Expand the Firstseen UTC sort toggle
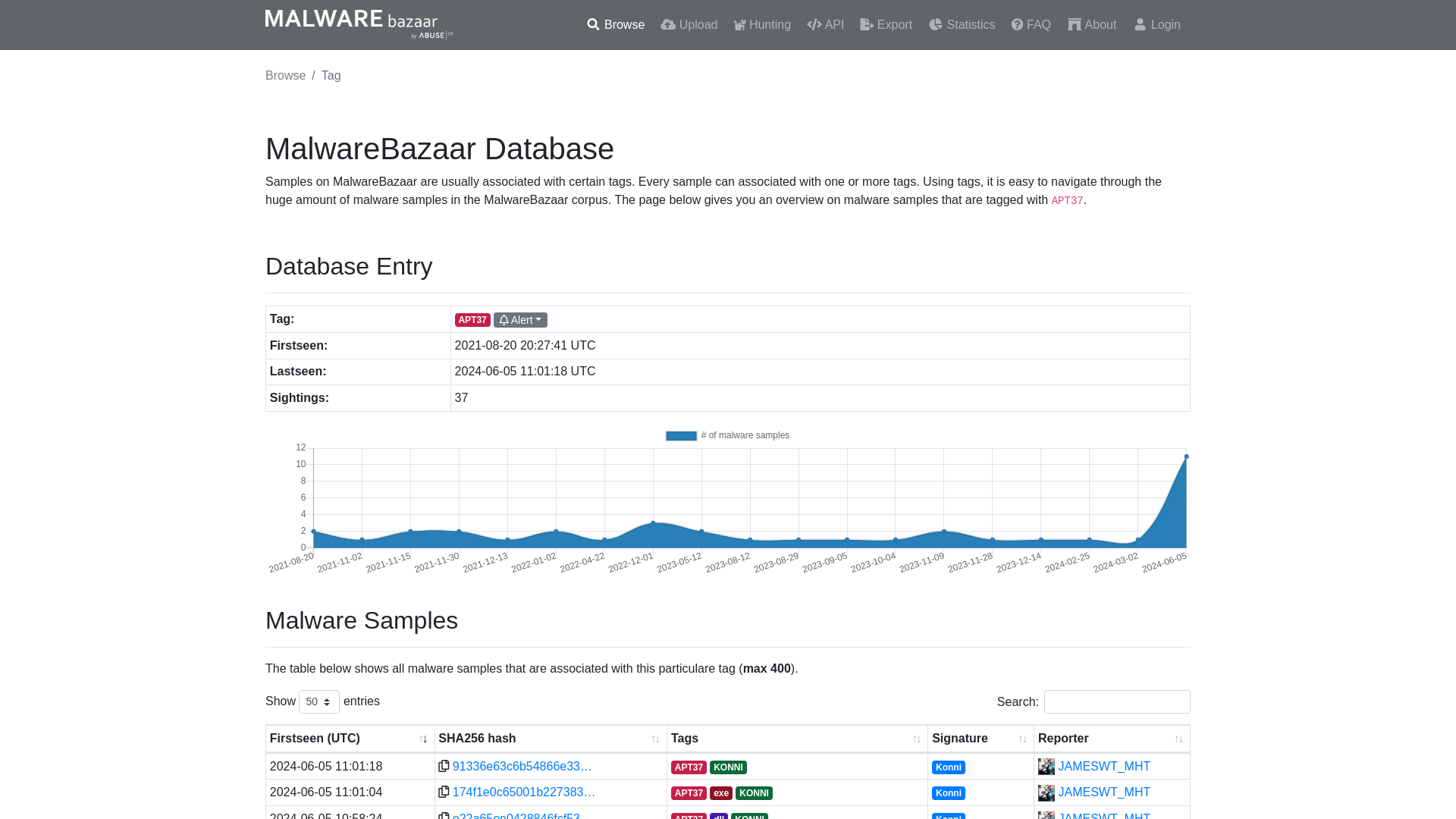The image size is (1456, 819). click(423, 739)
